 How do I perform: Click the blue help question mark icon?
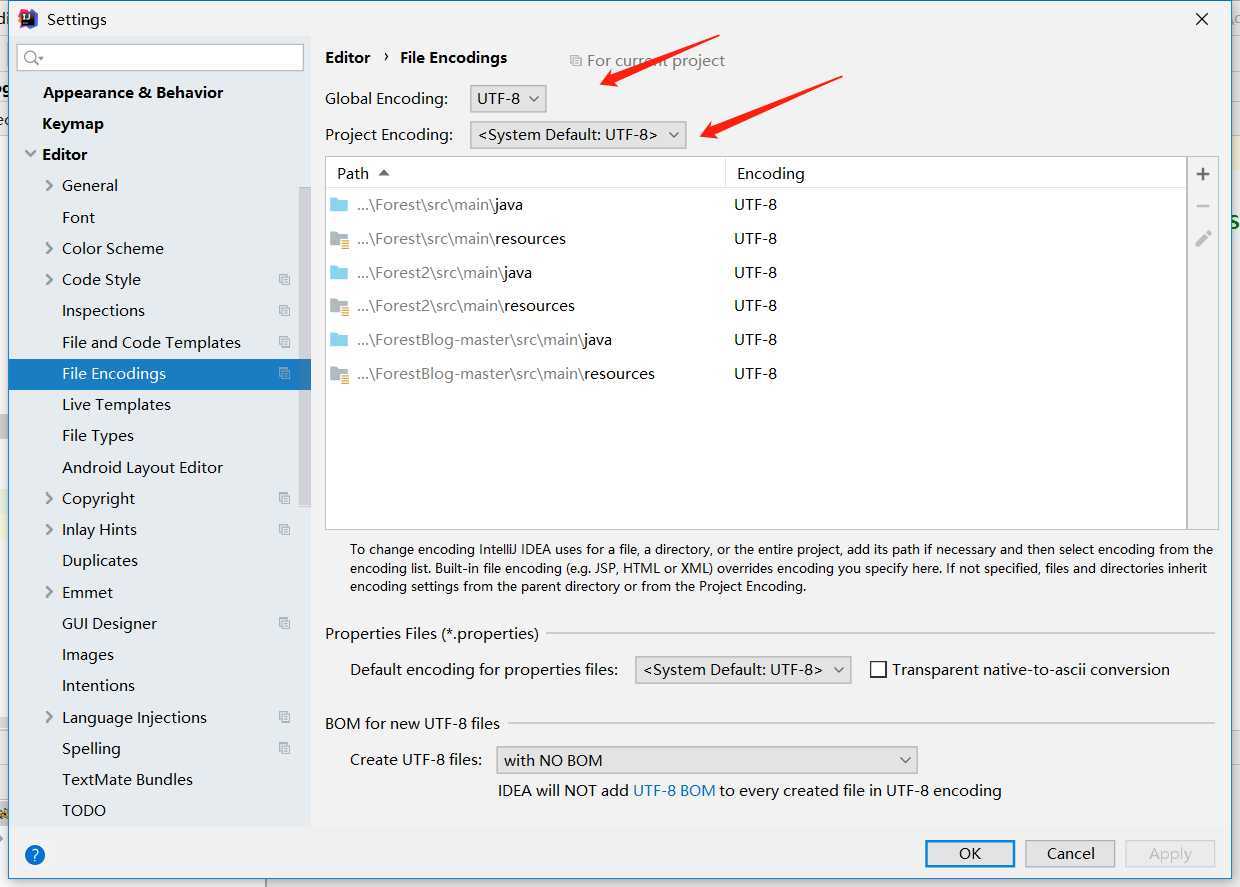[x=35, y=854]
